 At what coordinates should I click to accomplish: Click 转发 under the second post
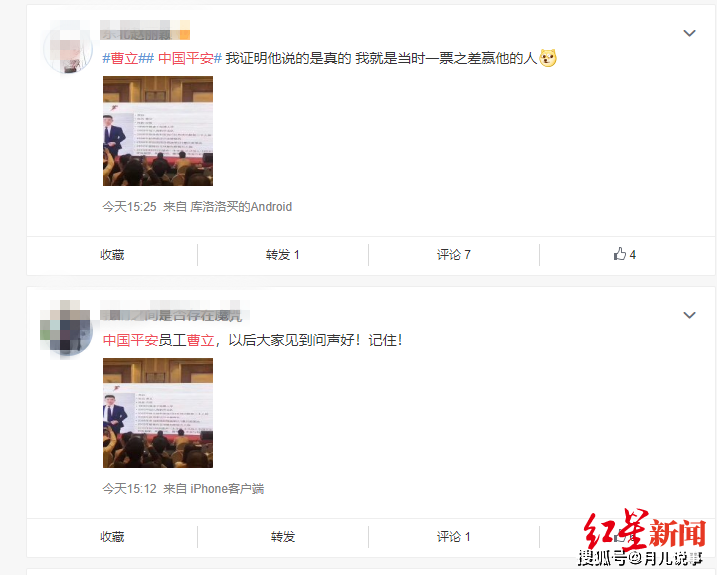point(283,537)
